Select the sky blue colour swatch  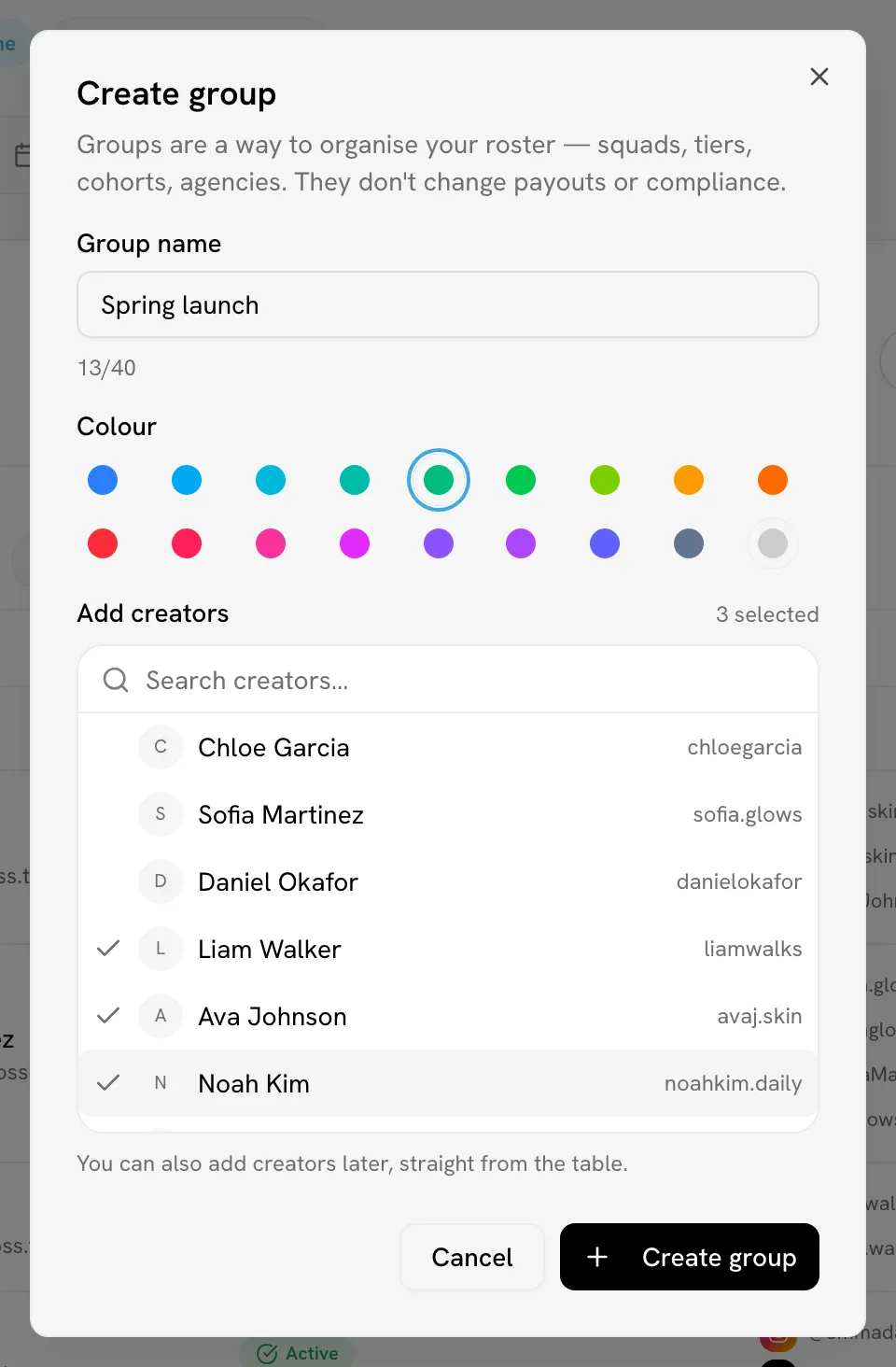(187, 480)
